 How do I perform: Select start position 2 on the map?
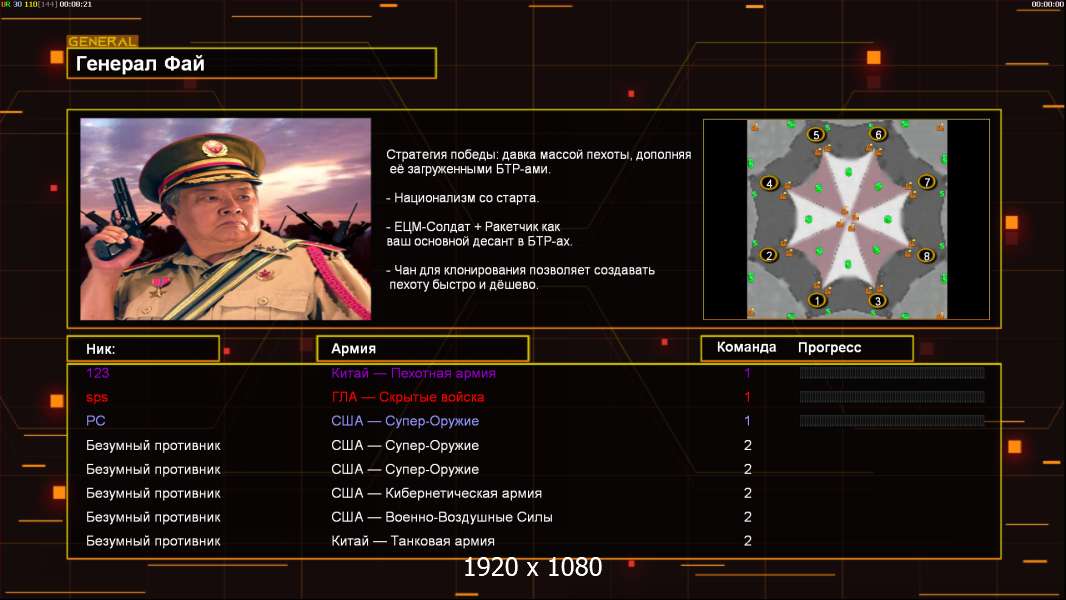pos(769,255)
